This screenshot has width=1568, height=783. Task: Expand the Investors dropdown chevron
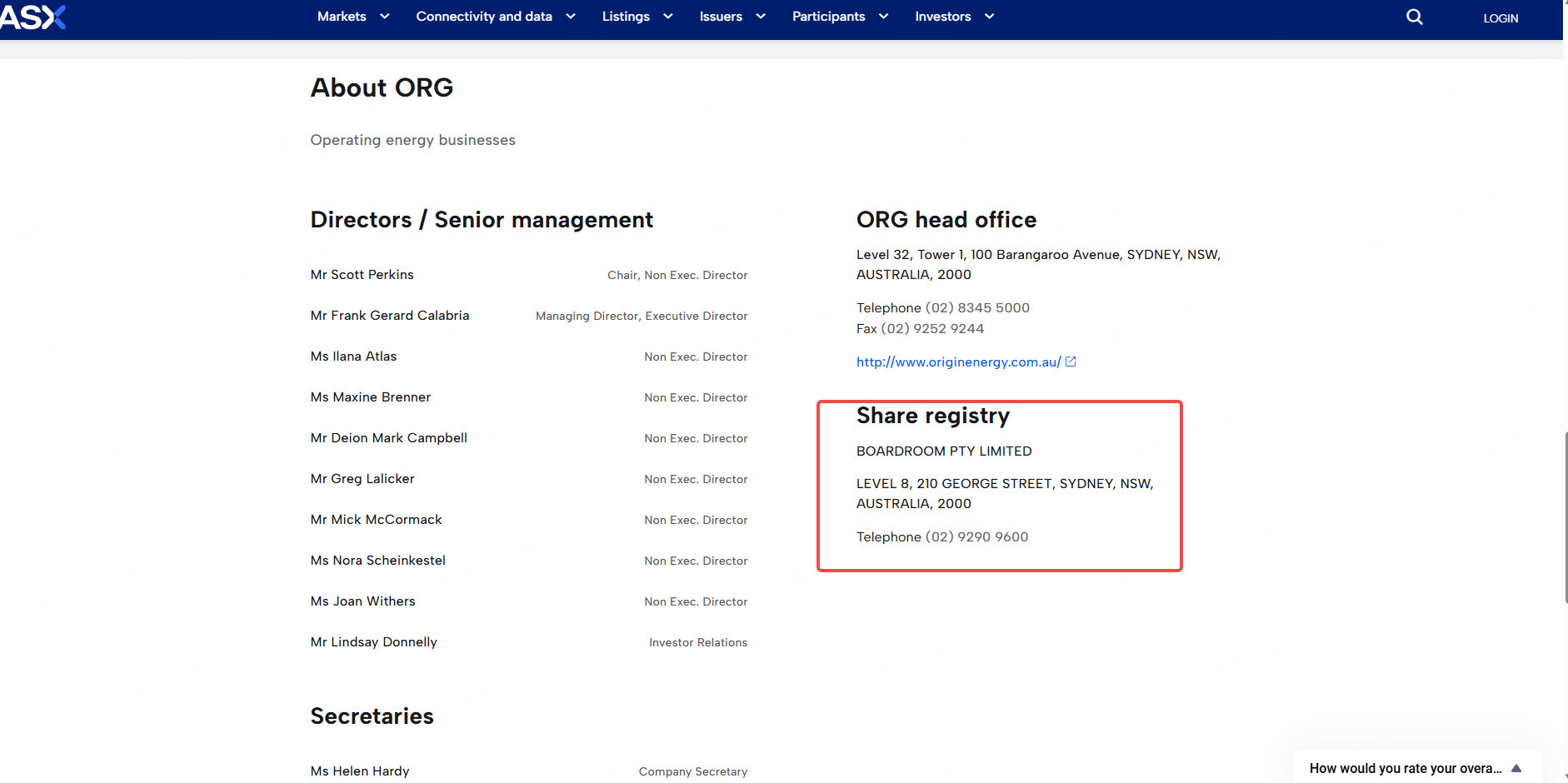989,17
